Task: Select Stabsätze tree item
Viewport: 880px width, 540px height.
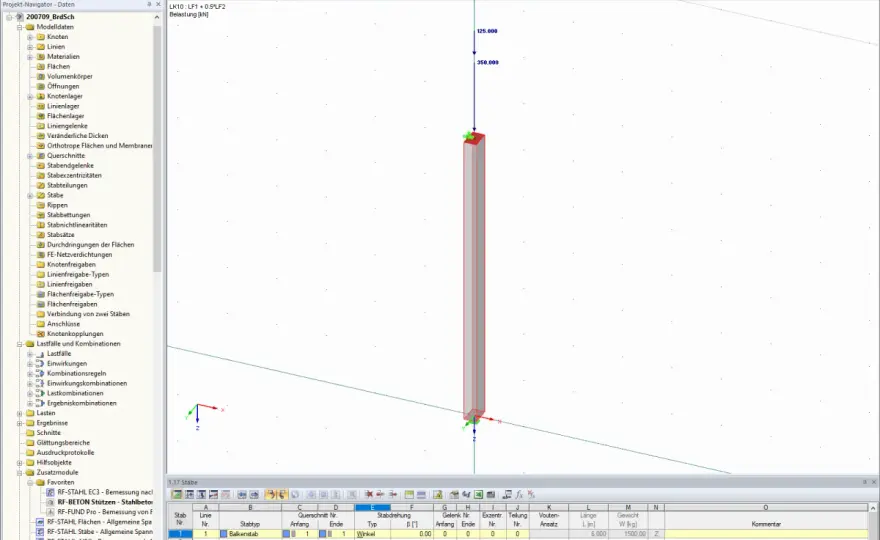Action: (61, 235)
